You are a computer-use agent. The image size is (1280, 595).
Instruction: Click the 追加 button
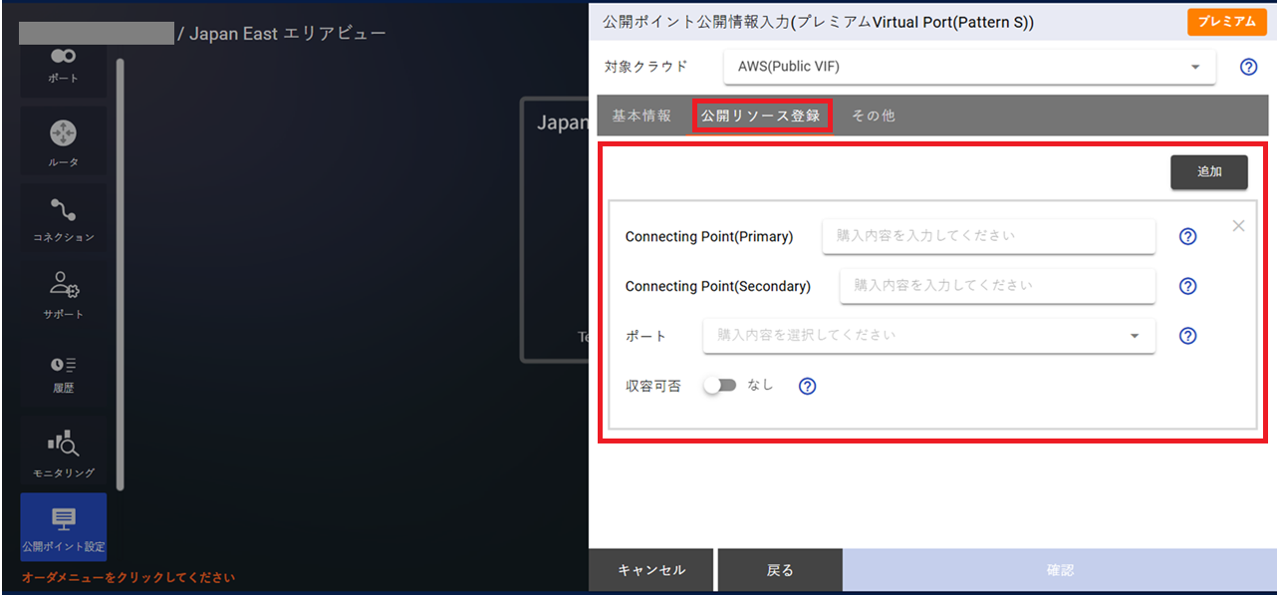click(x=1208, y=172)
